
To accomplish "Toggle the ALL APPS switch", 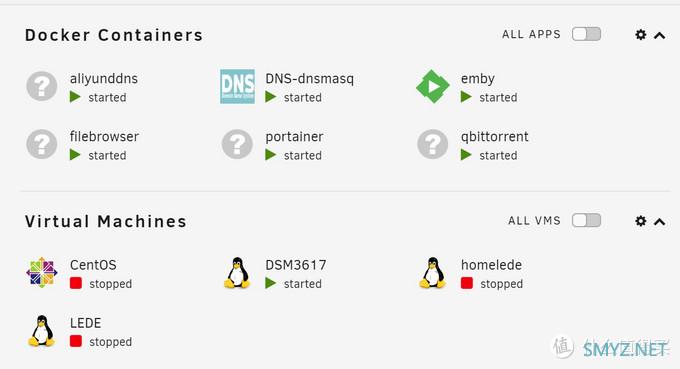I will click(x=586, y=34).
